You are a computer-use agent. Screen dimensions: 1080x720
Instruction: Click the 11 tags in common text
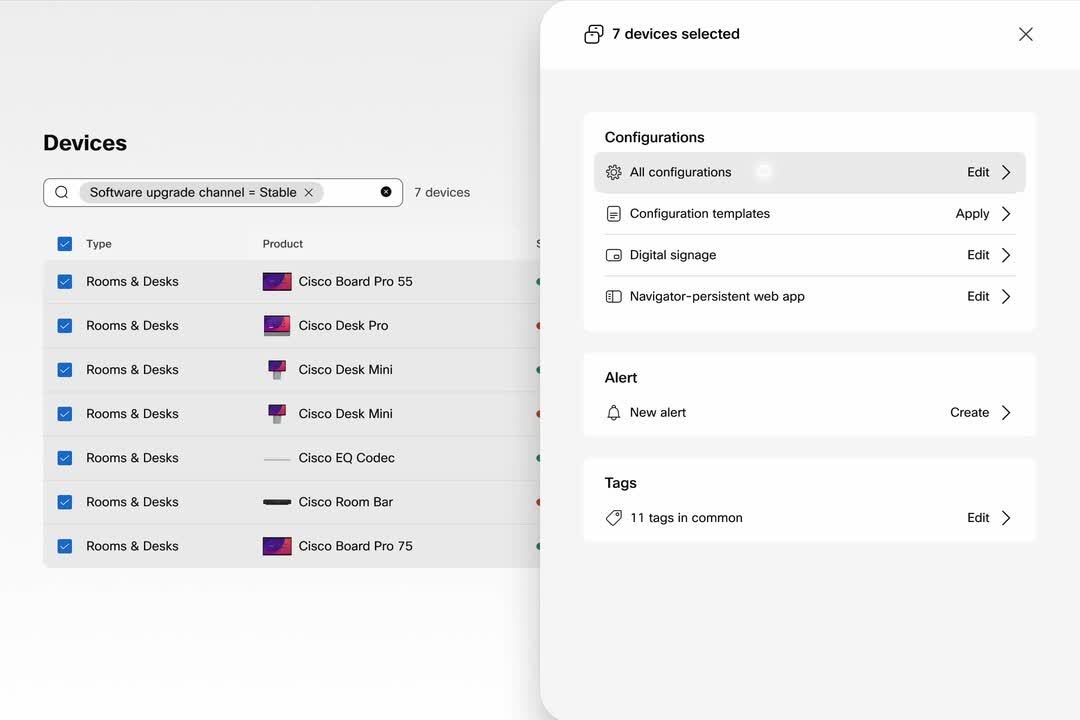tap(686, 517)
